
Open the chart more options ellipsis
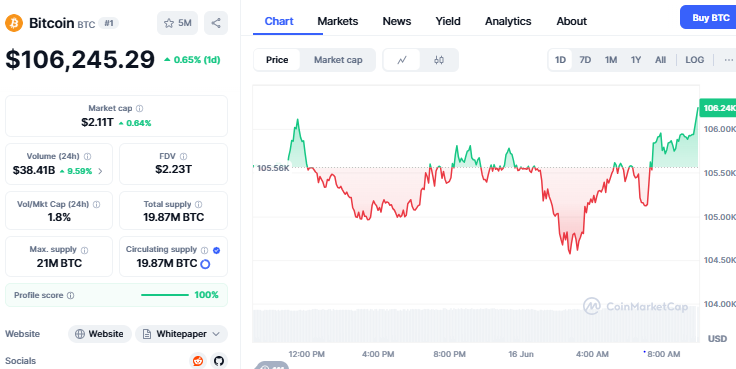[x=728, y=60]
